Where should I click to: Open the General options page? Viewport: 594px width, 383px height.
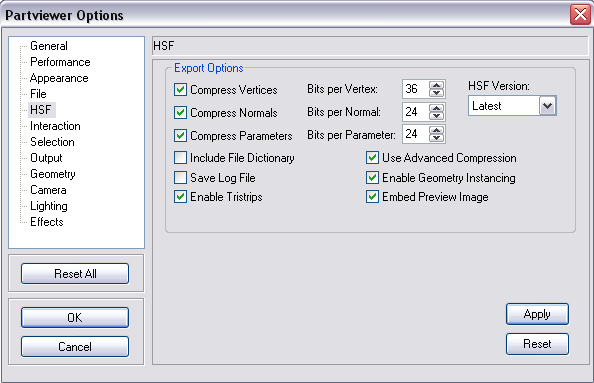(x=48, y=46)
